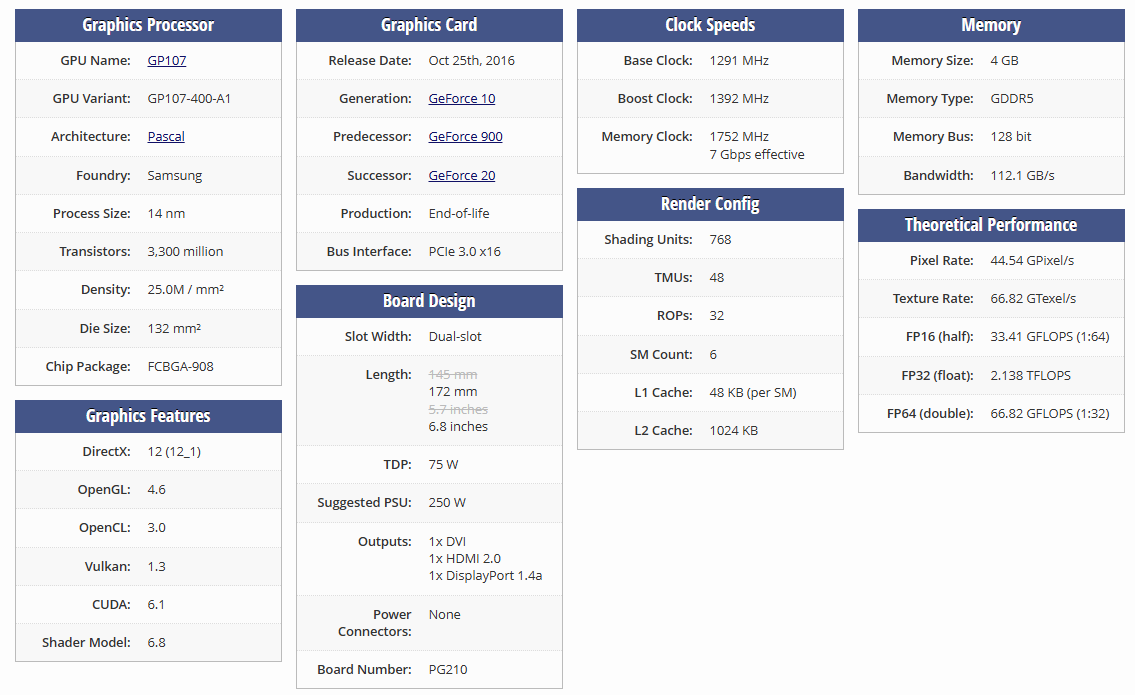Click the CUDA value 6.1
Screen dimensions: 1135x695
[x=156, y=605]
